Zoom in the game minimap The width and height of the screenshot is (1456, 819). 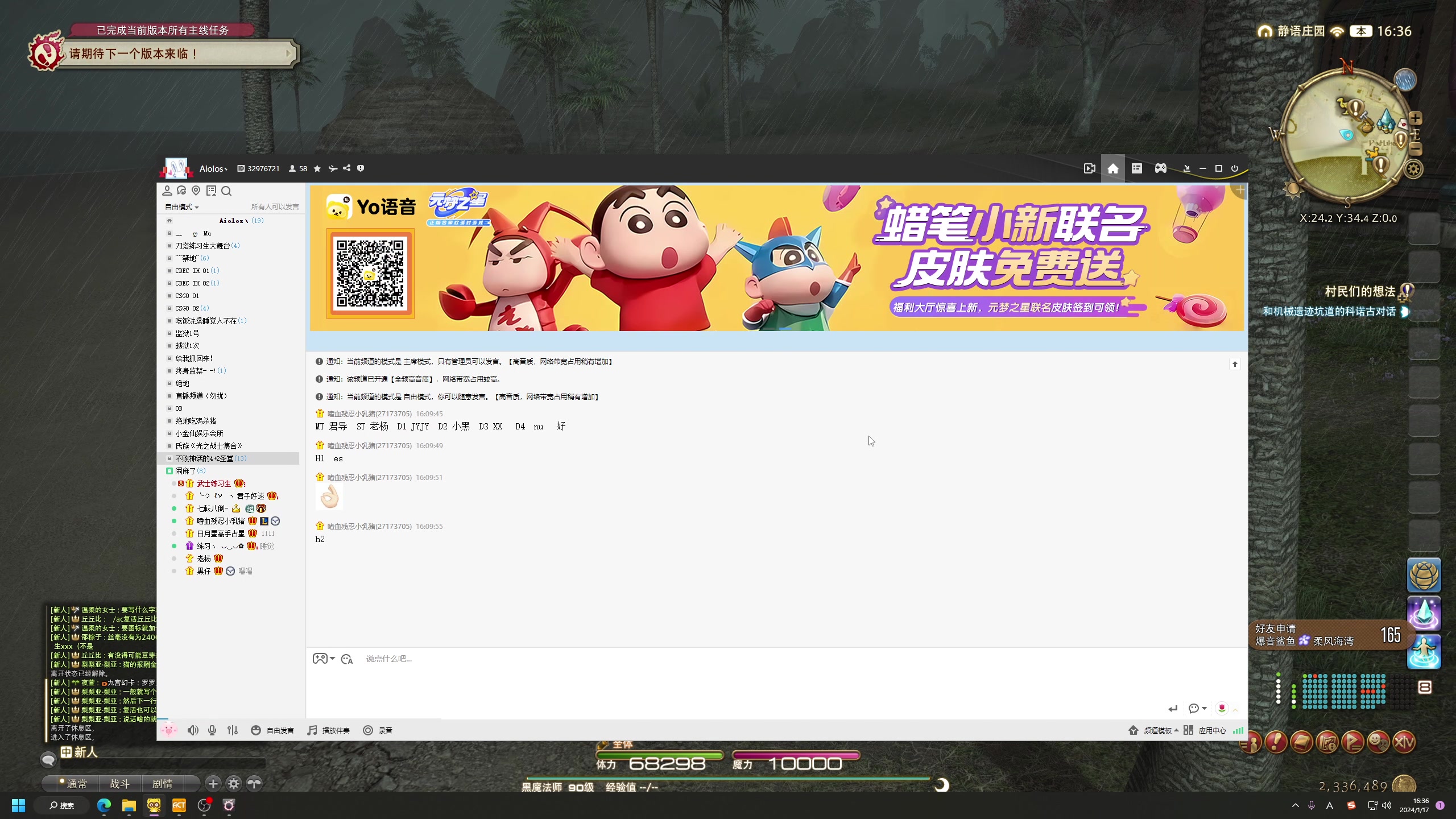point(1416,118)
